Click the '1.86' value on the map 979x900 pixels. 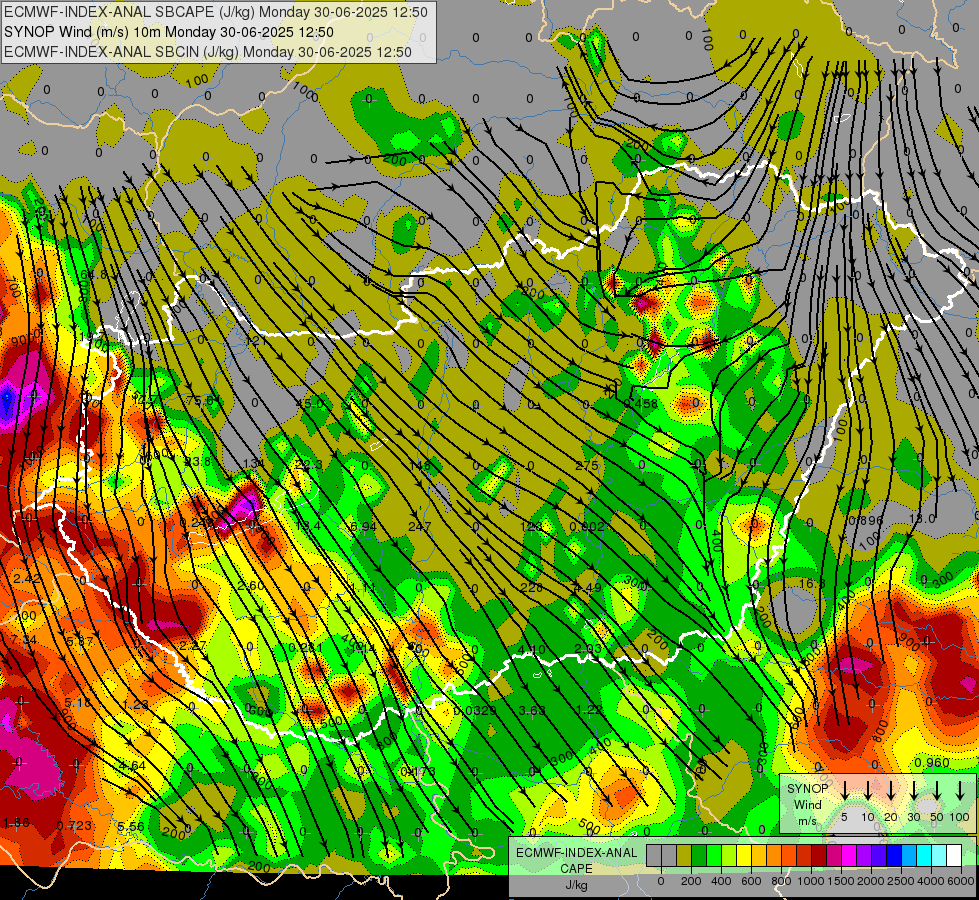point(16,823)
